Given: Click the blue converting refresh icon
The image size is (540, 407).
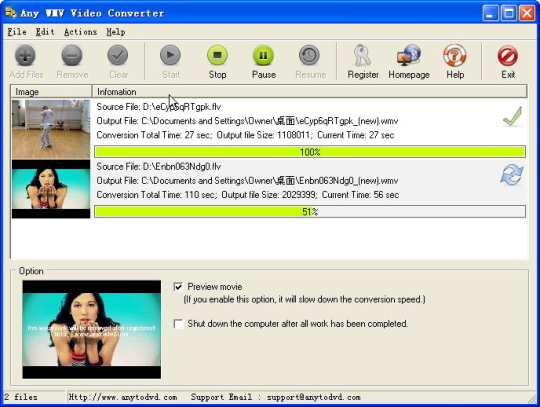Looking at the screenshot, I should coord(512,175).
